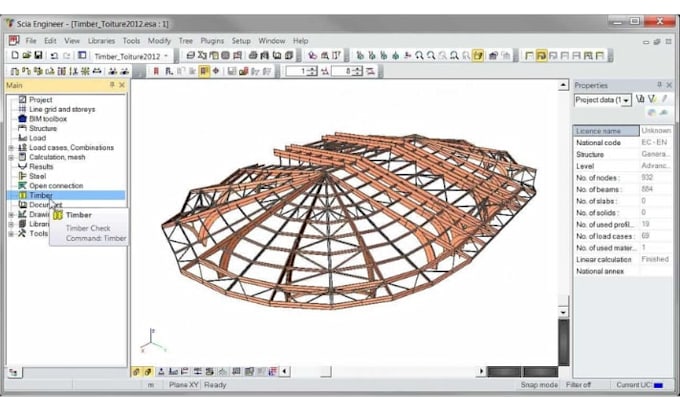Click the input field showing value 1
This screenshot has height=411, width=680.
point(297,71)
